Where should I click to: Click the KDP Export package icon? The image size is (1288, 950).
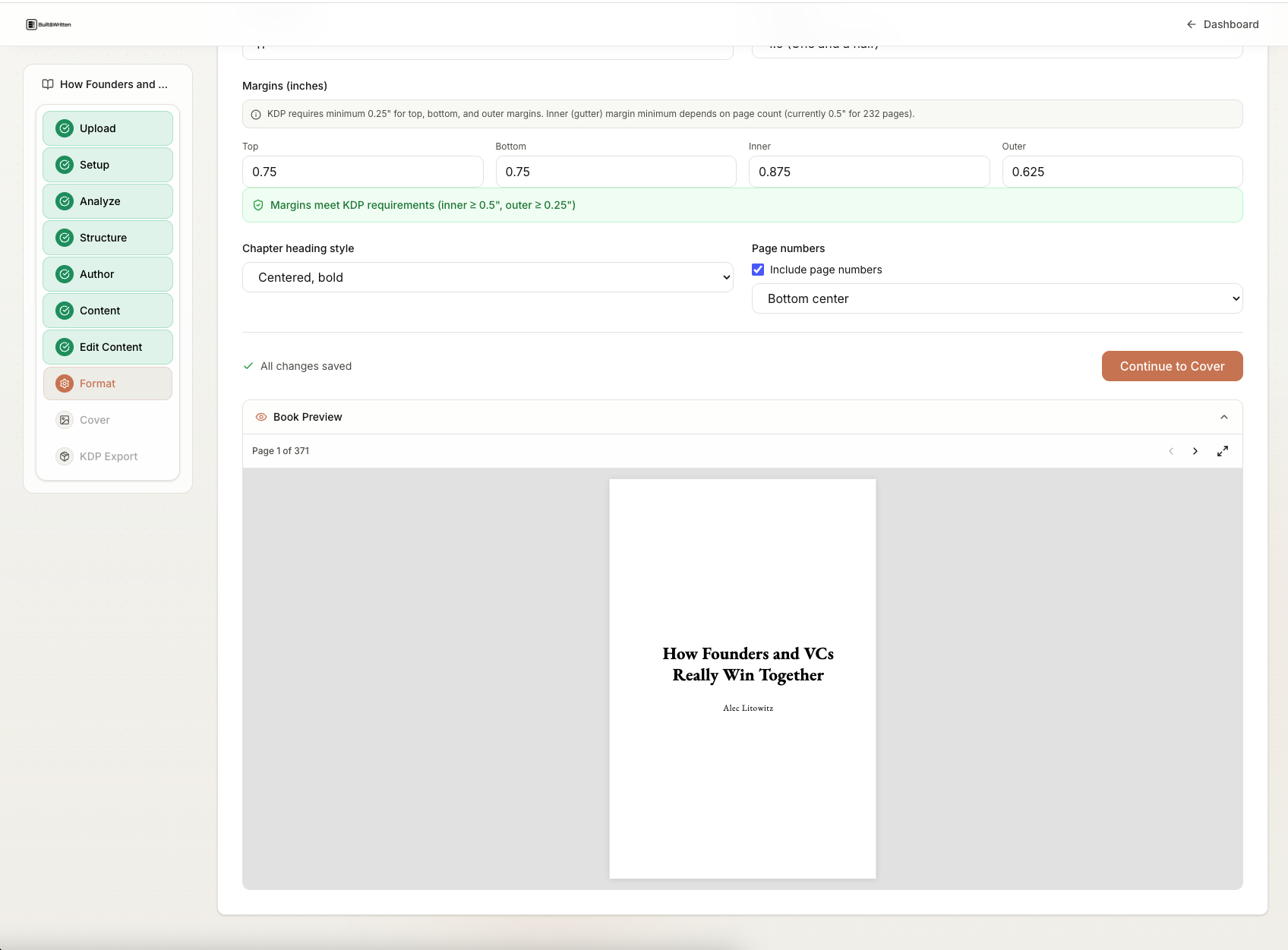click(65, 456)
